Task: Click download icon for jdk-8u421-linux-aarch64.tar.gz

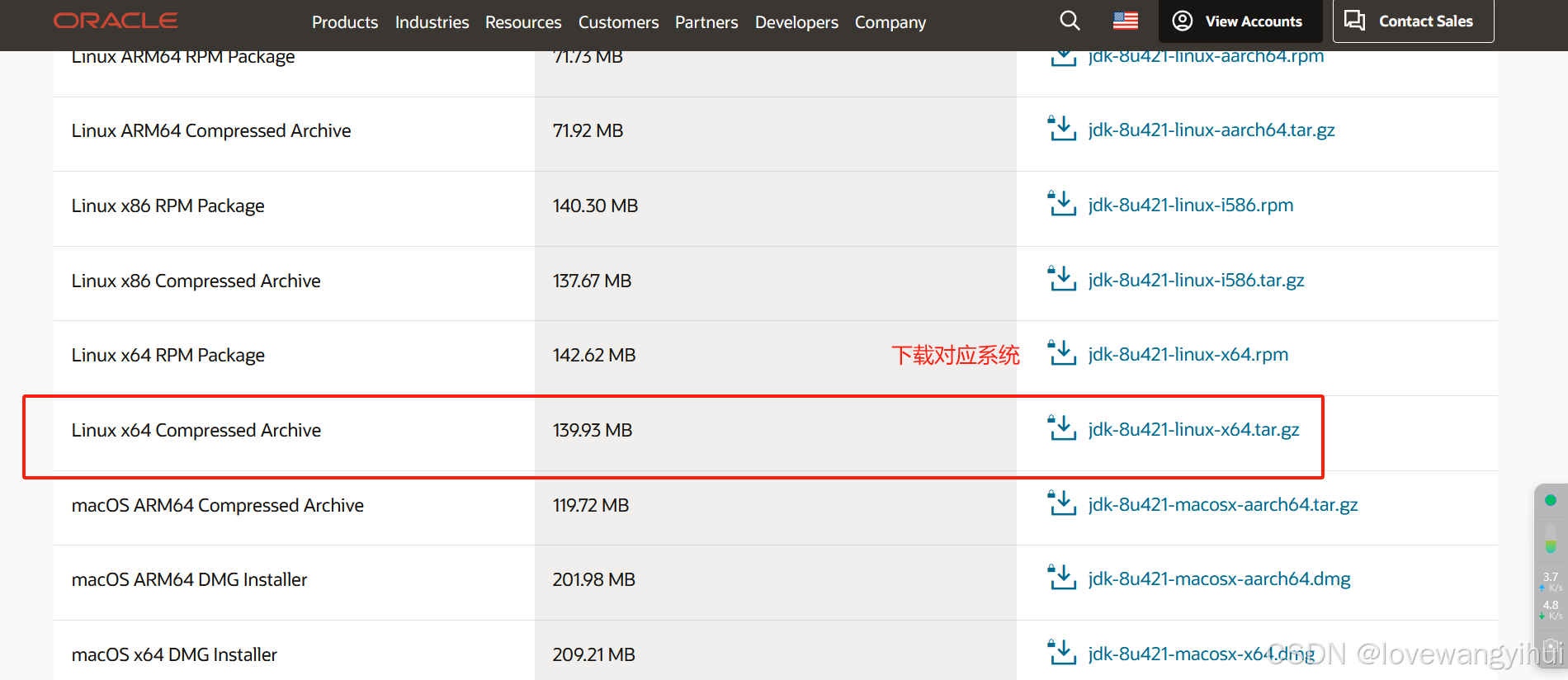Action: click(1062, 129)
